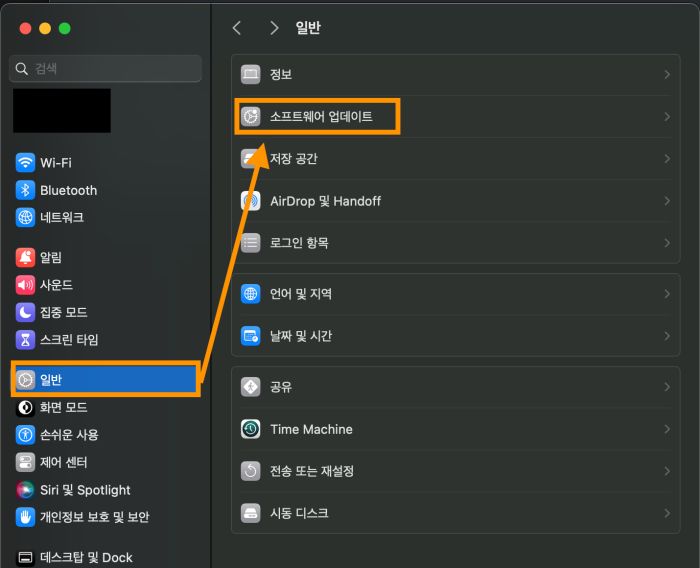Expand the 공유 row chevron

667,387
